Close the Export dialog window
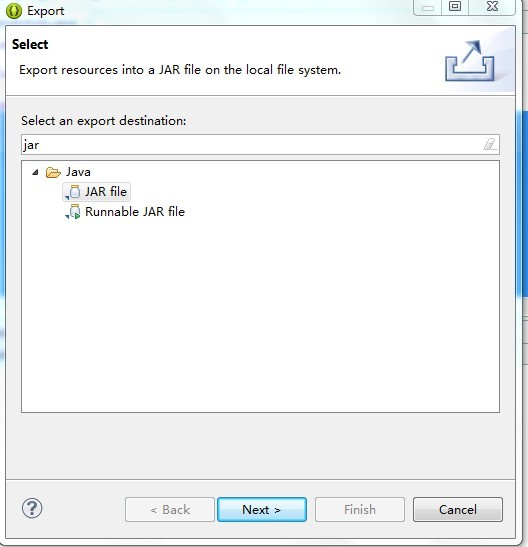The height and width of the screenshot is (547, 528). 492,6
